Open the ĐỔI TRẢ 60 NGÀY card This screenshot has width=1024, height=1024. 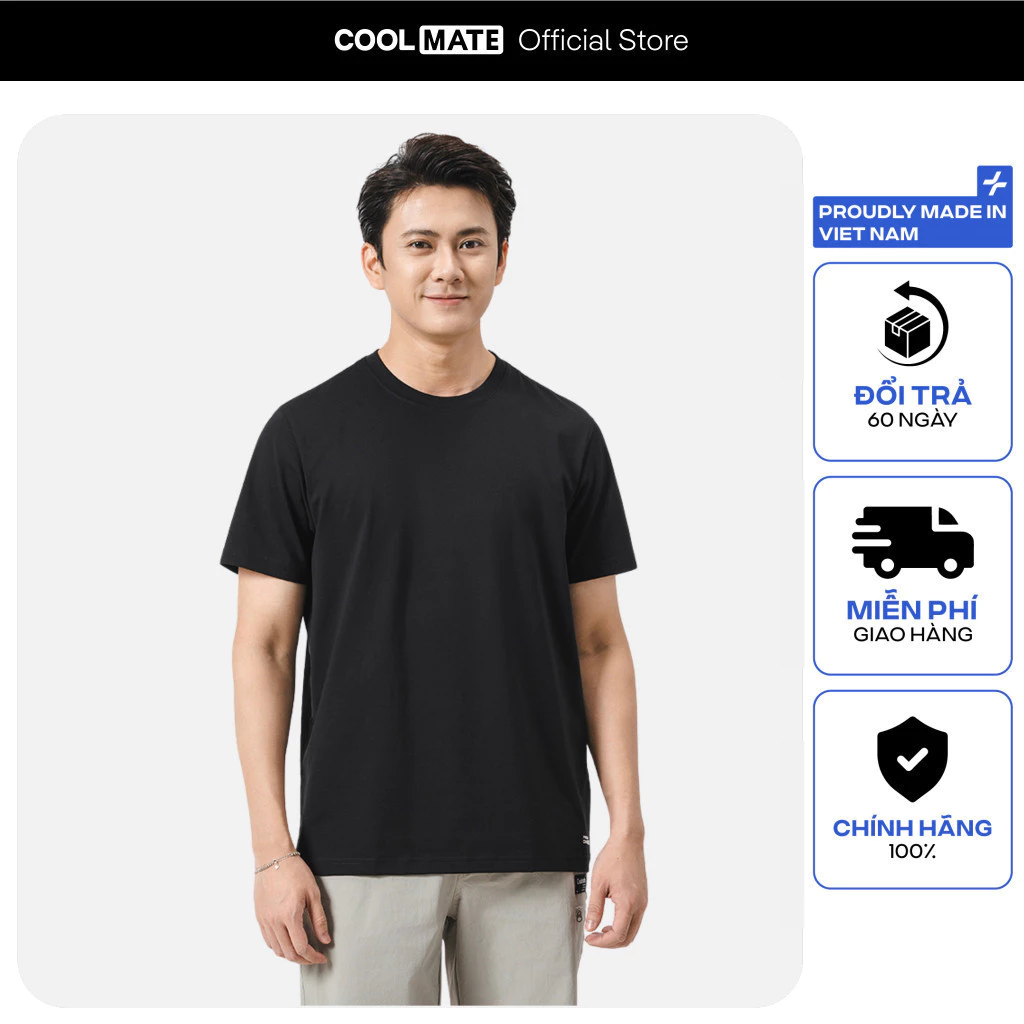point(912,362)
